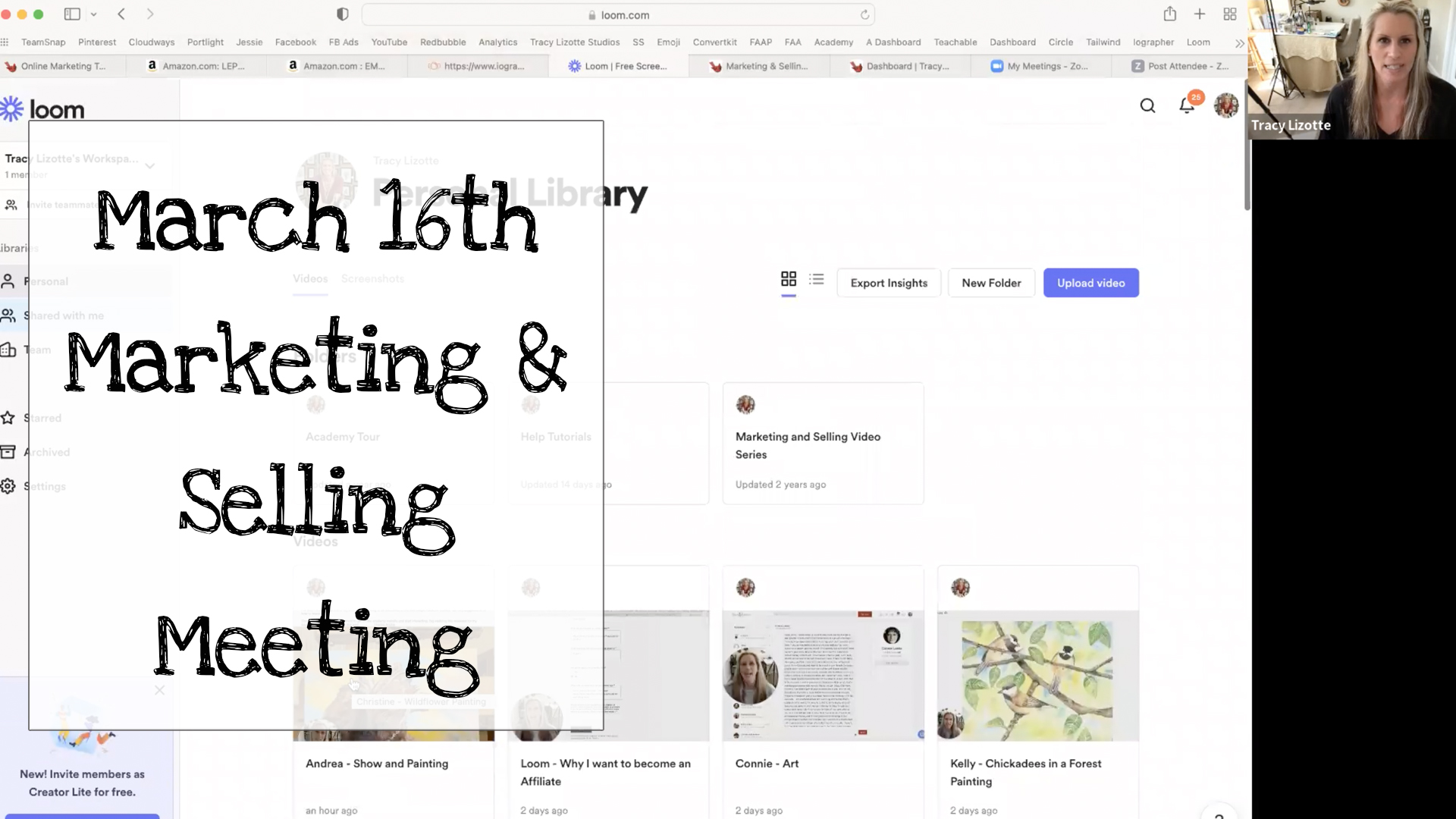Open Archived sidebar icon

click(8, 452)
